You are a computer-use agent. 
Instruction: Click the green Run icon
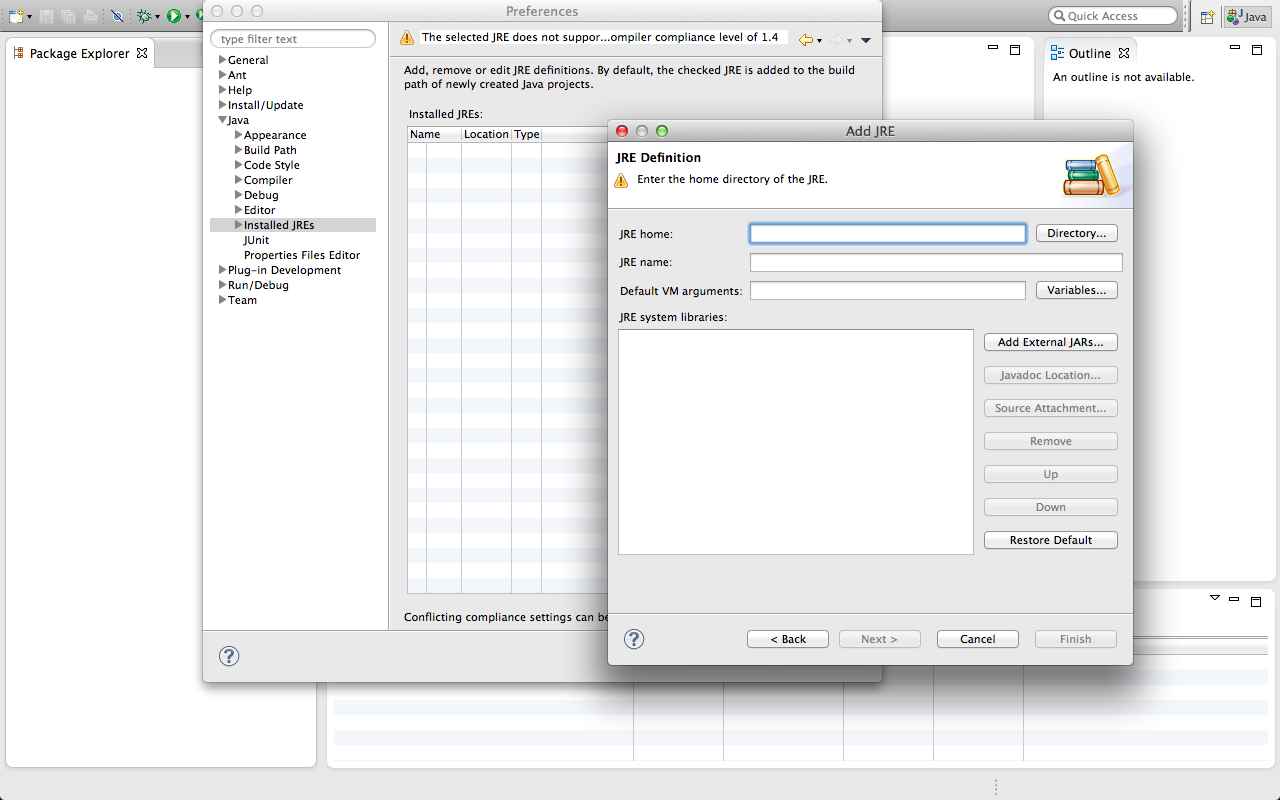(x=174, y=16)
